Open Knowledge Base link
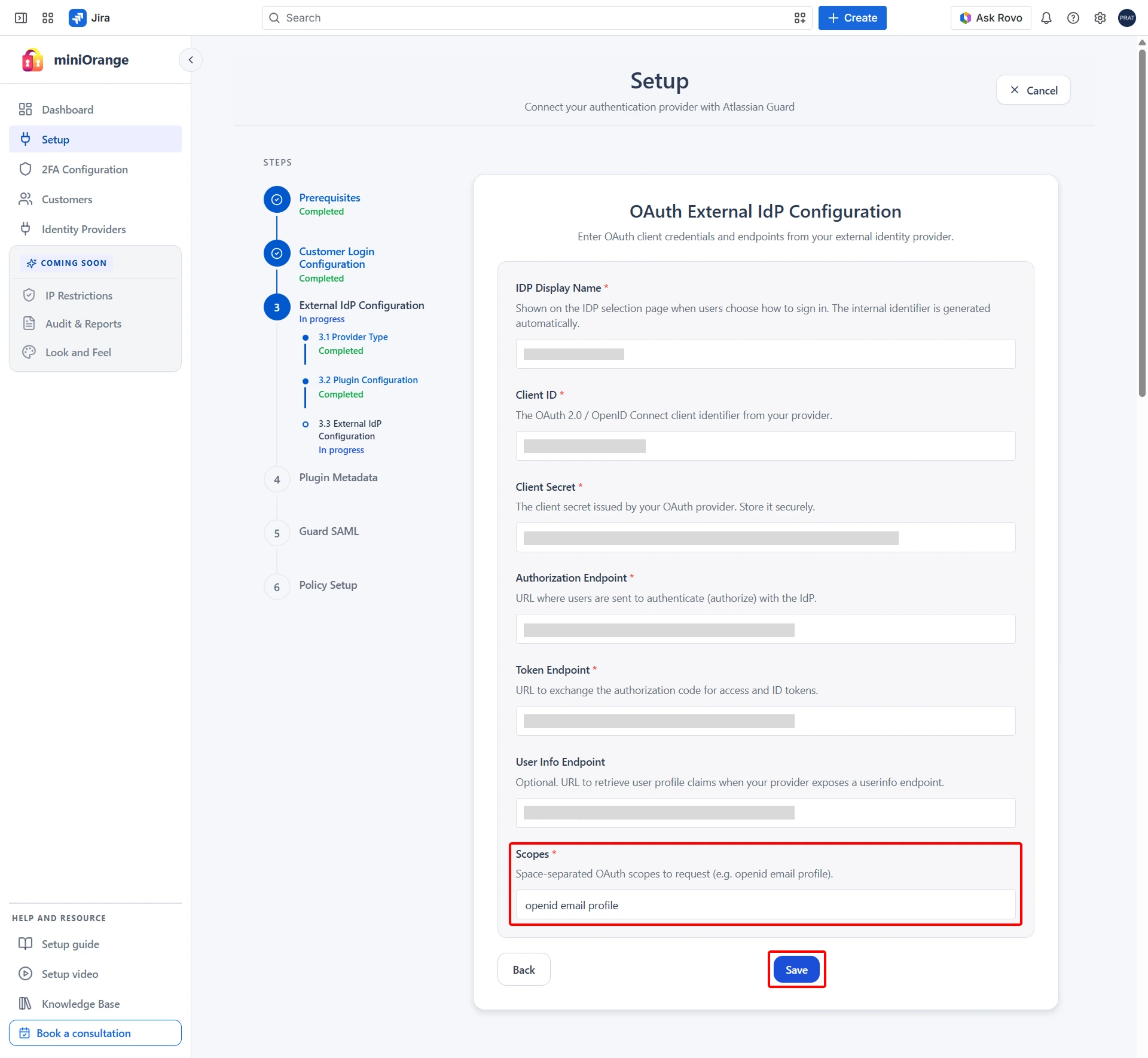 coord(95,1004)
